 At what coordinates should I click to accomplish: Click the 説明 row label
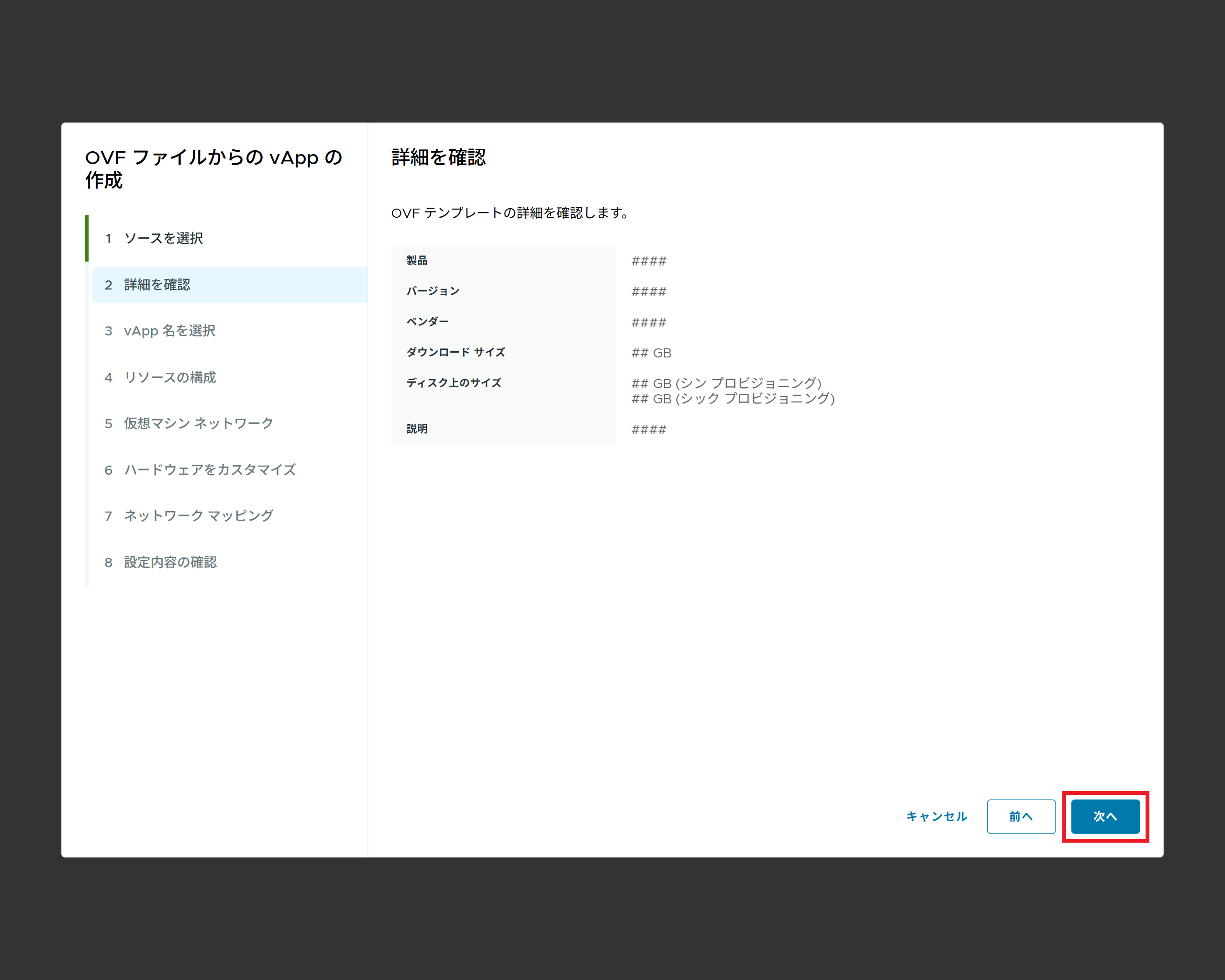point(416,429)
